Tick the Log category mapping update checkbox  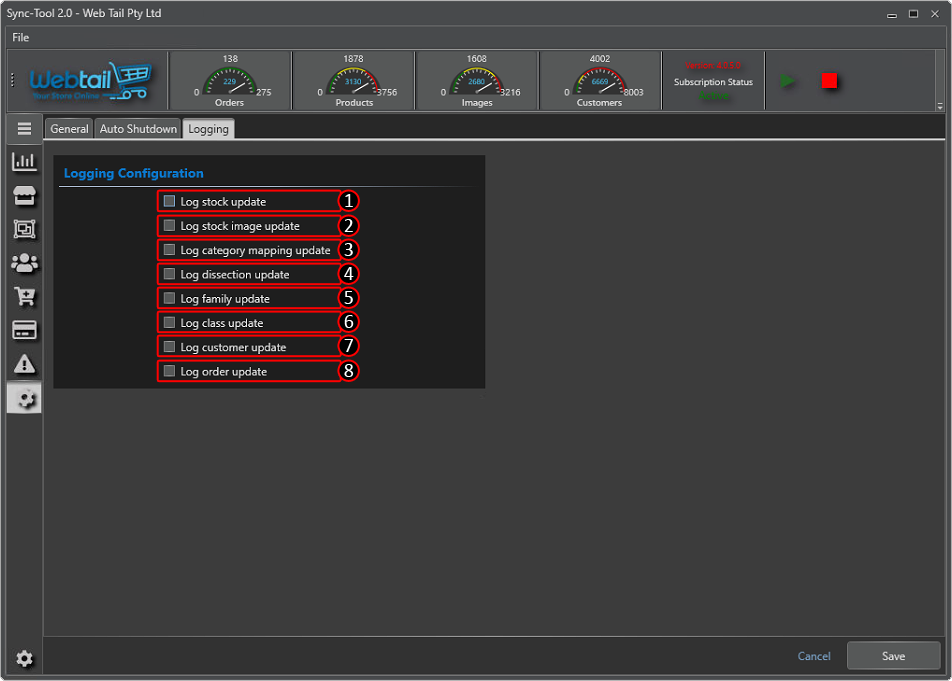click(170, 250)
